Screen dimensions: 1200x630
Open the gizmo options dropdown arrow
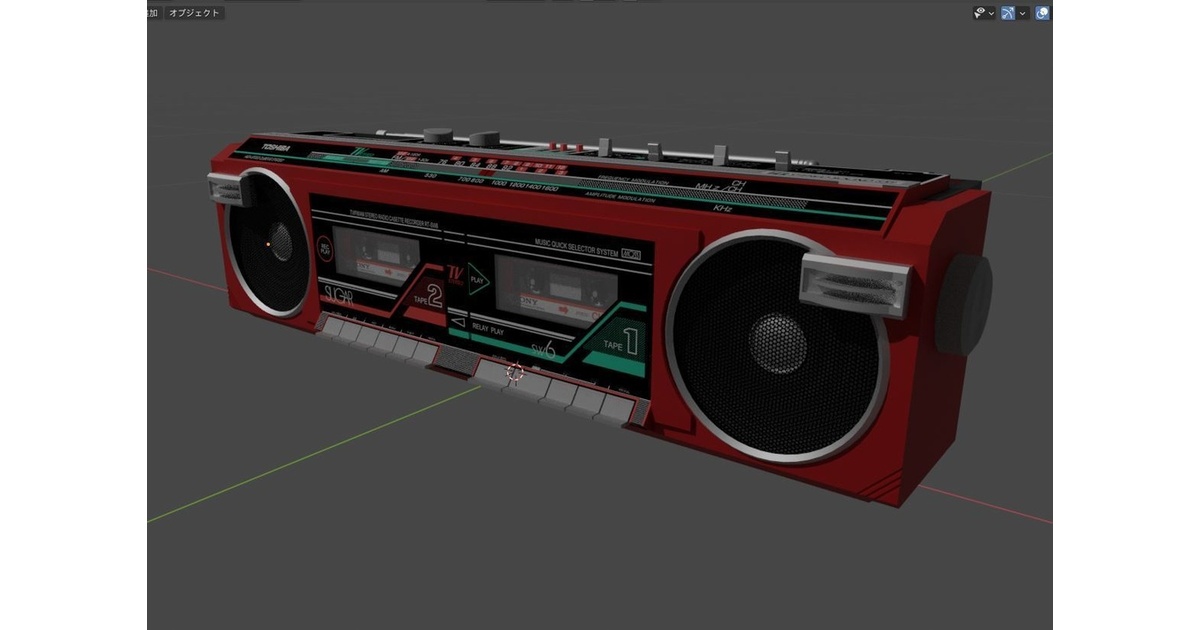click(1023, 13)
